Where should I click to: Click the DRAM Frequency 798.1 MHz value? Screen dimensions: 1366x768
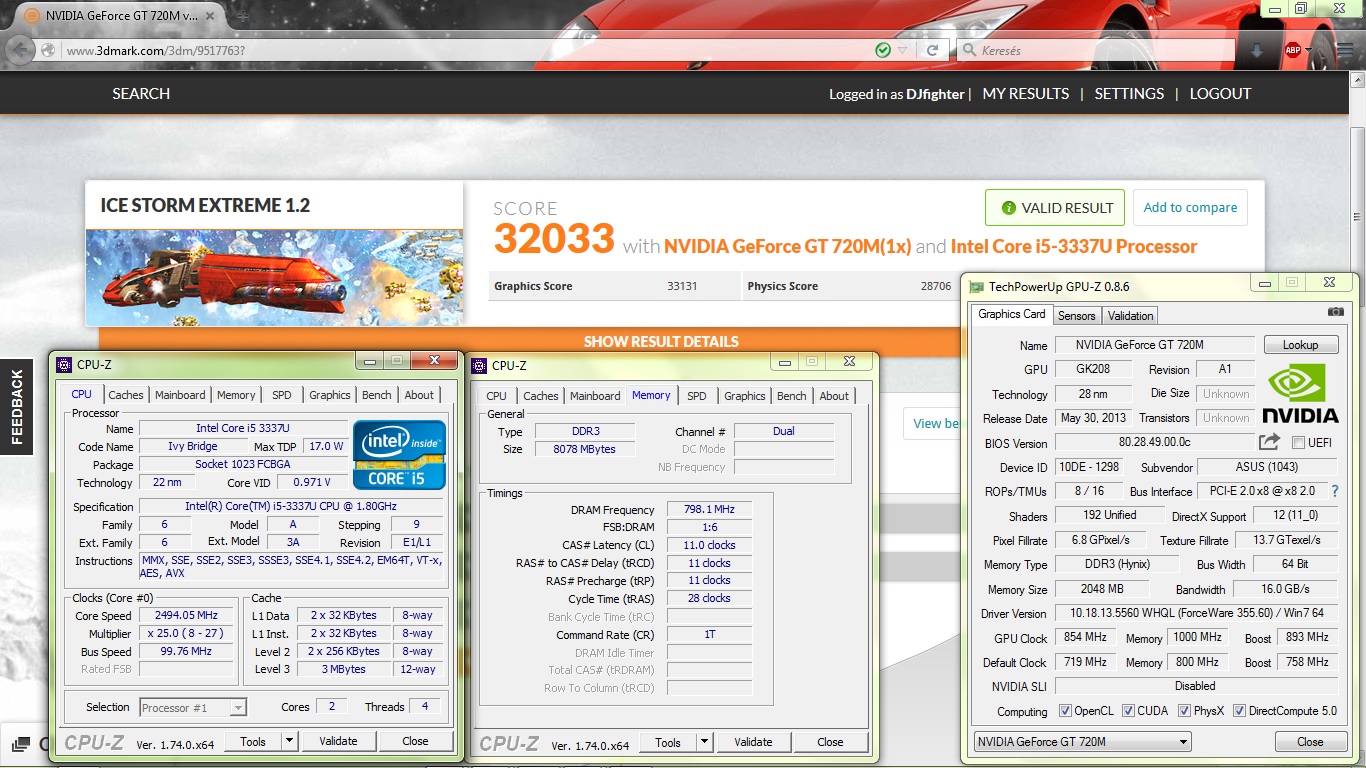[710, 509]
